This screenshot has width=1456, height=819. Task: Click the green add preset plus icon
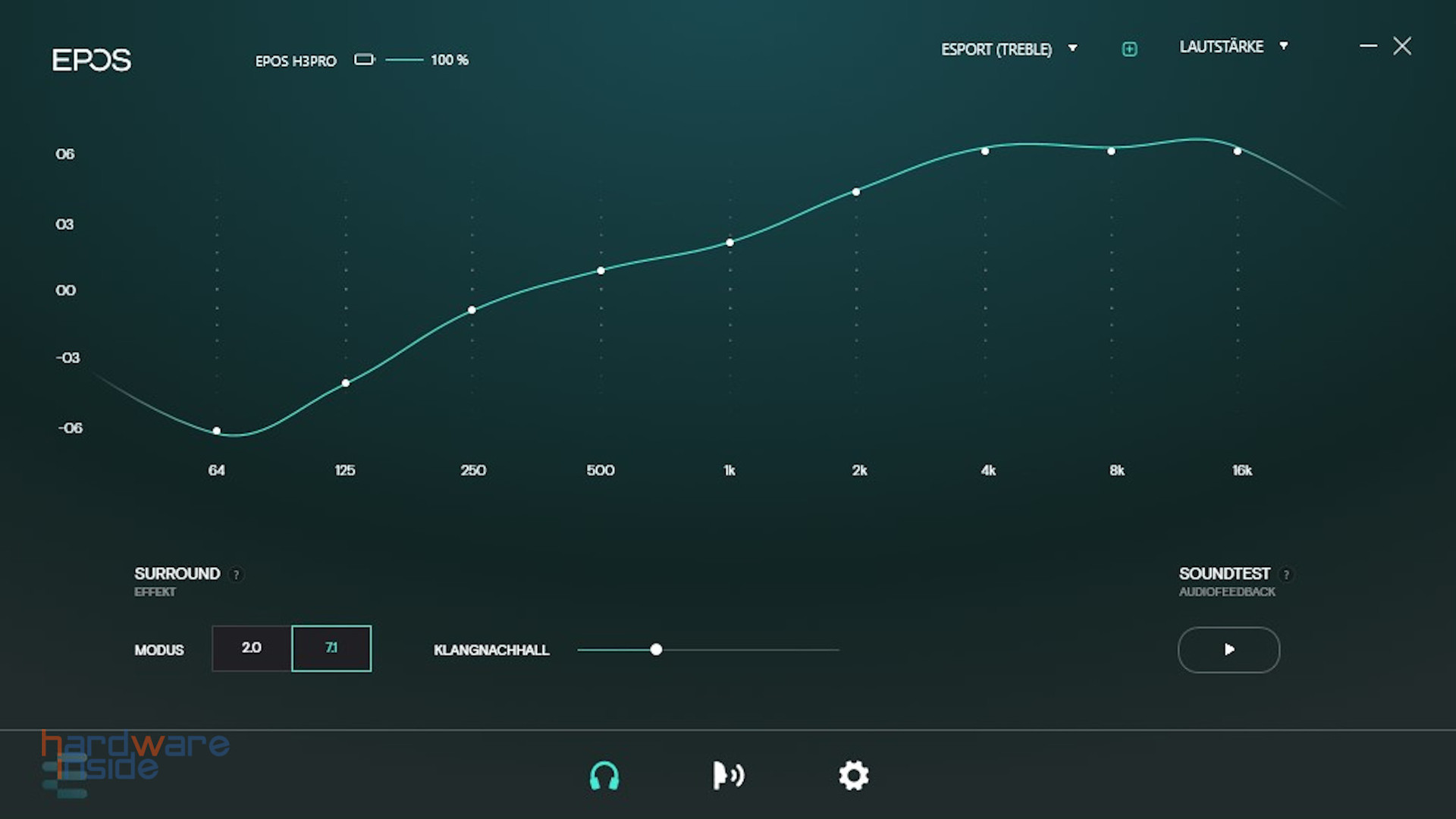click(x=1129, y=49)
